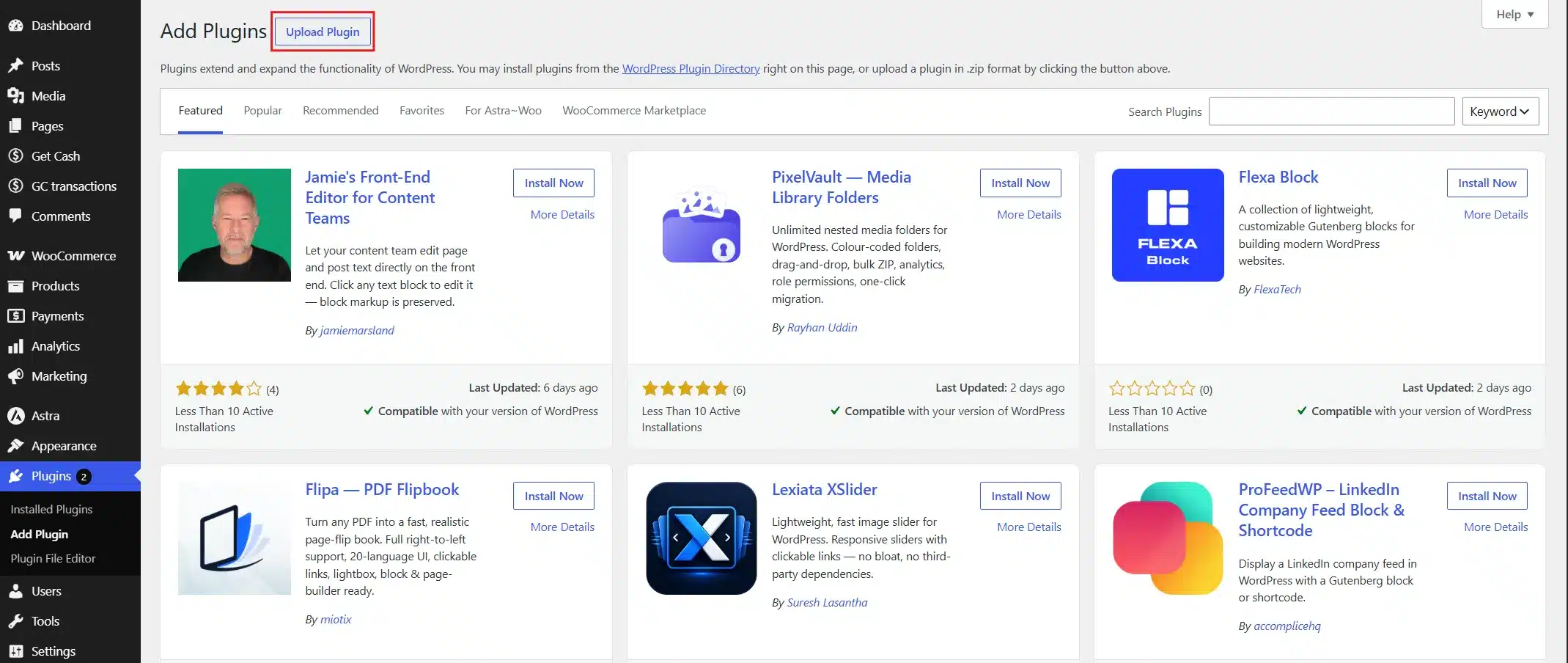The height and width of the screenshot is (663, 1568).
Task: Open the Flipa PDF Flipbook thumbnail
Action: click(x=235, y=538)
